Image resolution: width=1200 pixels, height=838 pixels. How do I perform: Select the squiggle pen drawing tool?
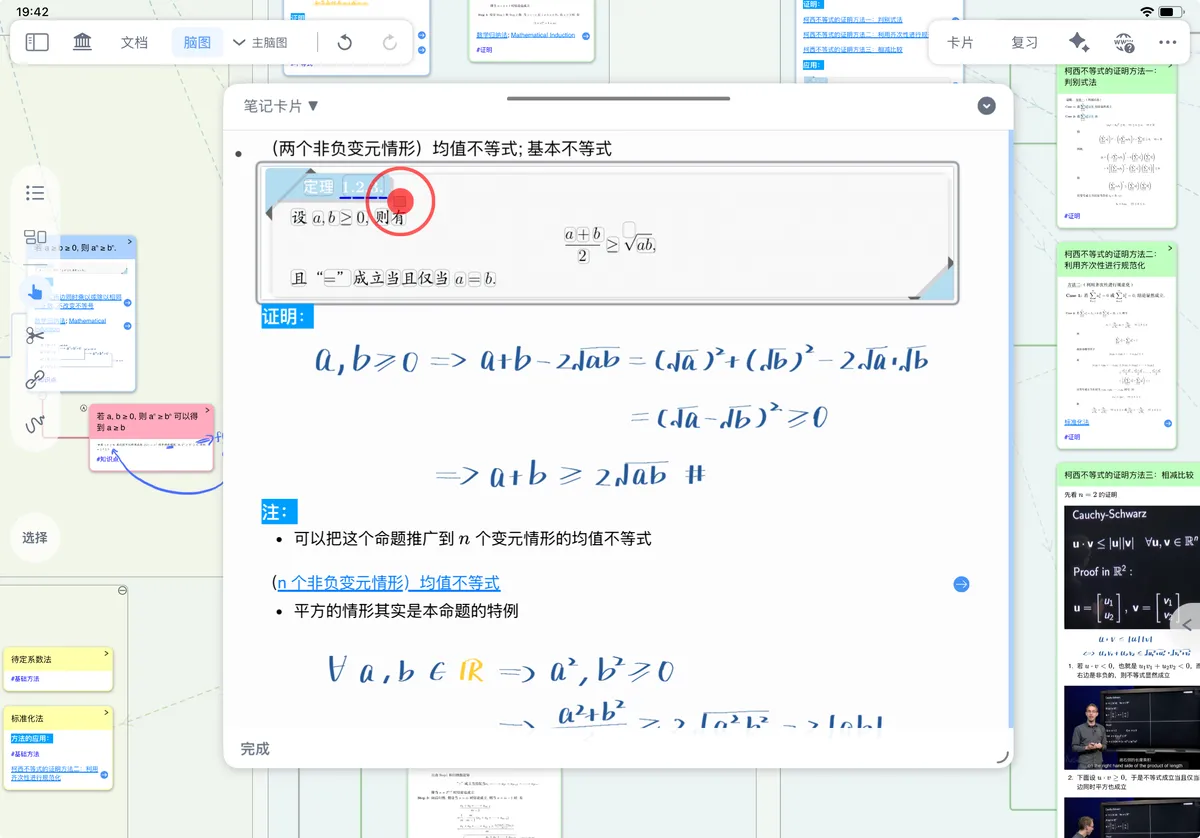pyautogui.click(x=35, y=424)
